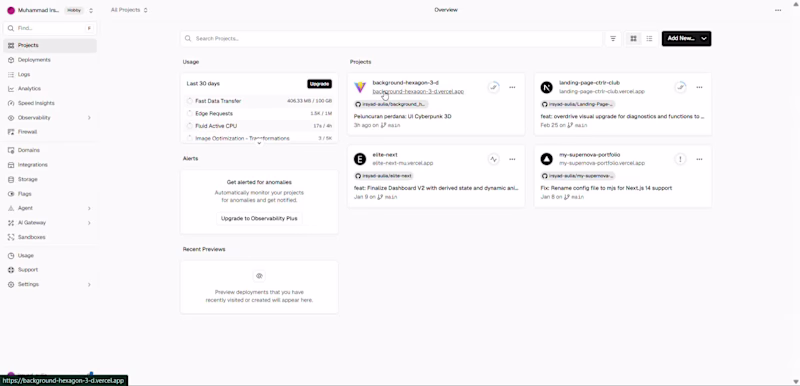This screenshot has width=800, height=386.
Task: Switch to list view
Action: tap(649, 39)
